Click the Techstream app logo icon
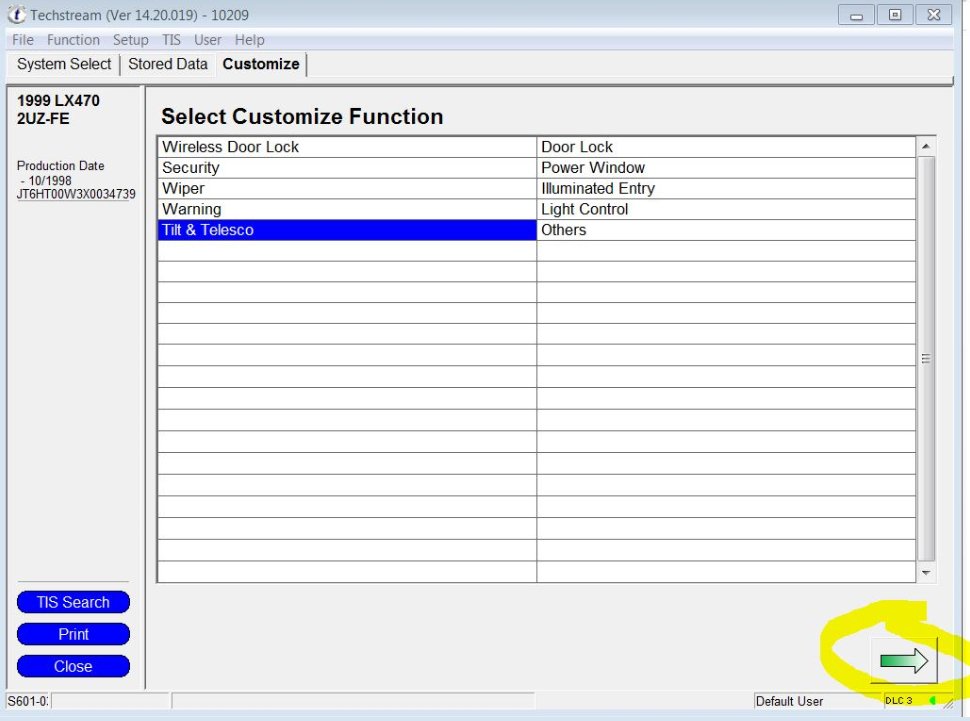The width and height of the screenshot is (970, 721). tap(17, 15)
